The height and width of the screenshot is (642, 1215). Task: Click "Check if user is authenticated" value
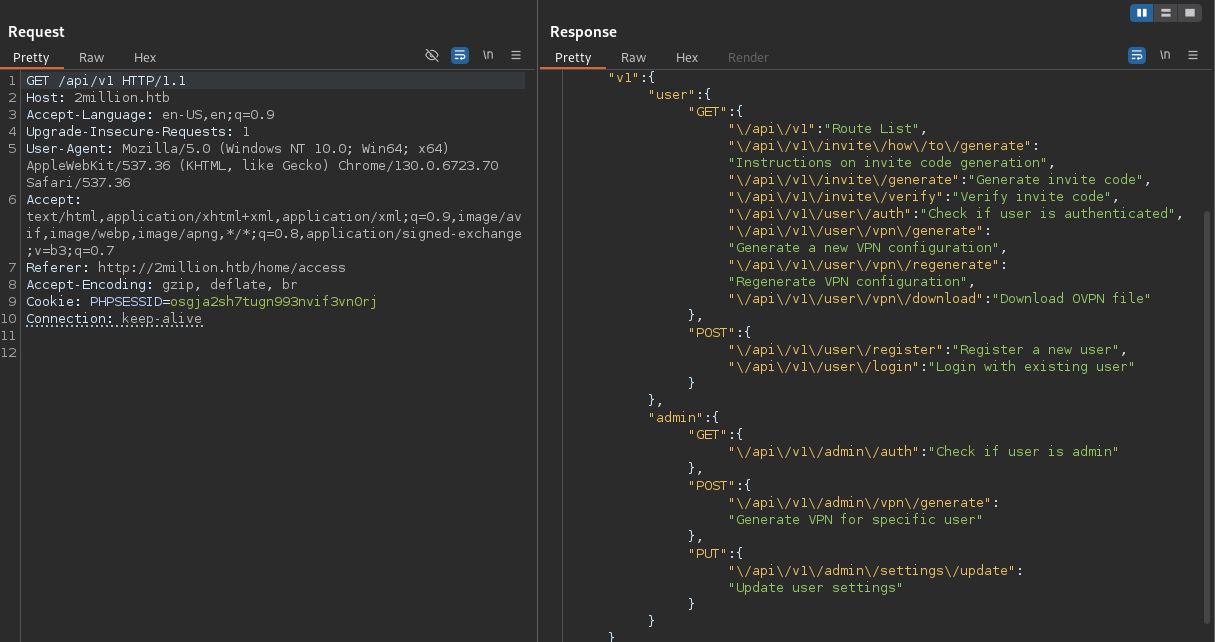click(x=1049, y=213)
